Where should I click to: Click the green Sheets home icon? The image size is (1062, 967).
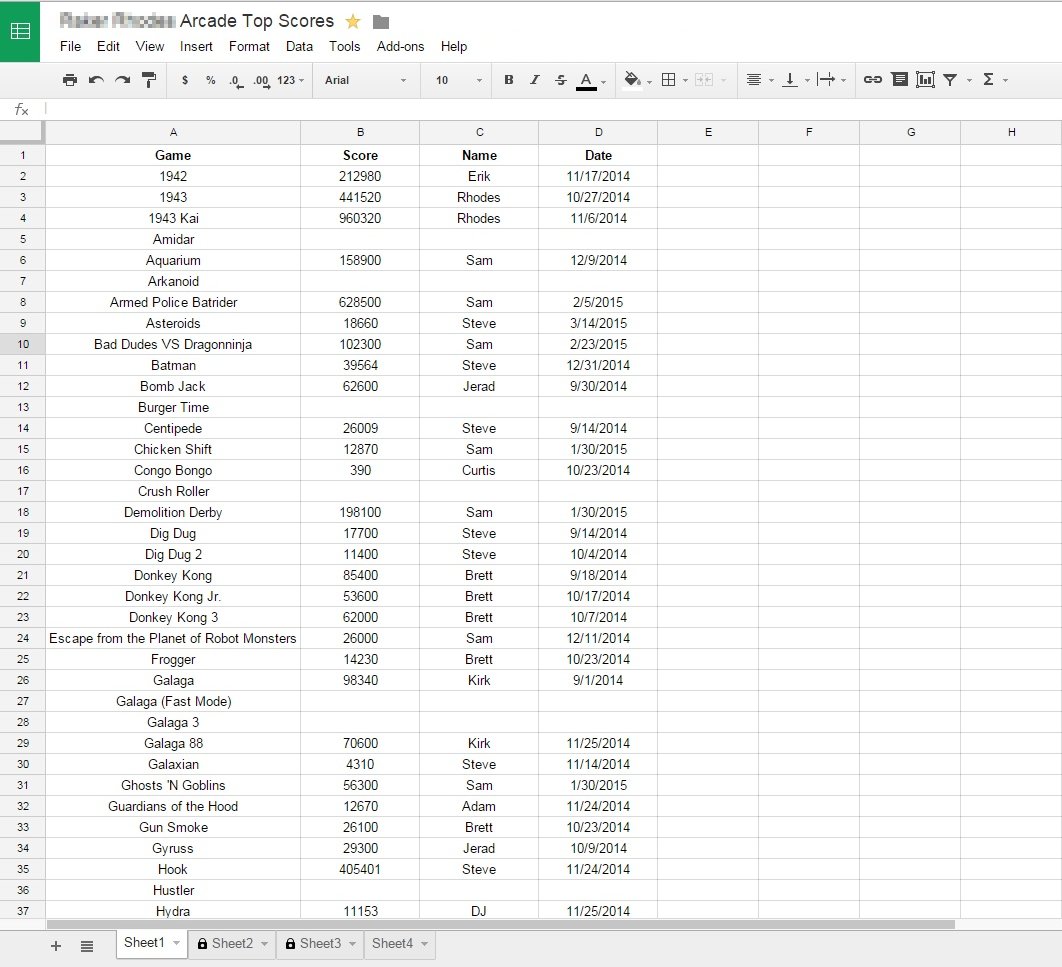tap(20, 31)
